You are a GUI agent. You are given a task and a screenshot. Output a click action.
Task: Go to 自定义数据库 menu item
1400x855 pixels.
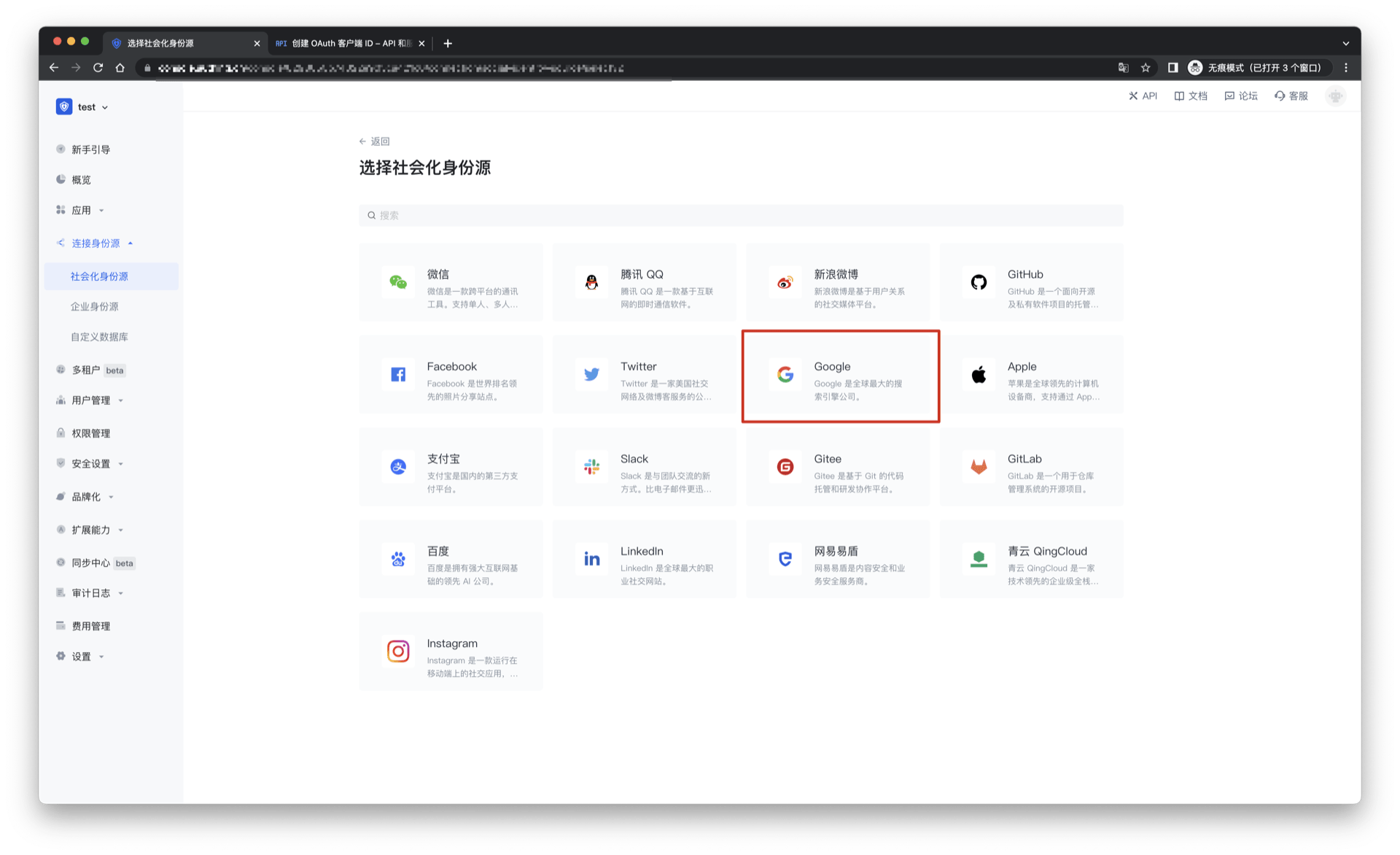99,337
